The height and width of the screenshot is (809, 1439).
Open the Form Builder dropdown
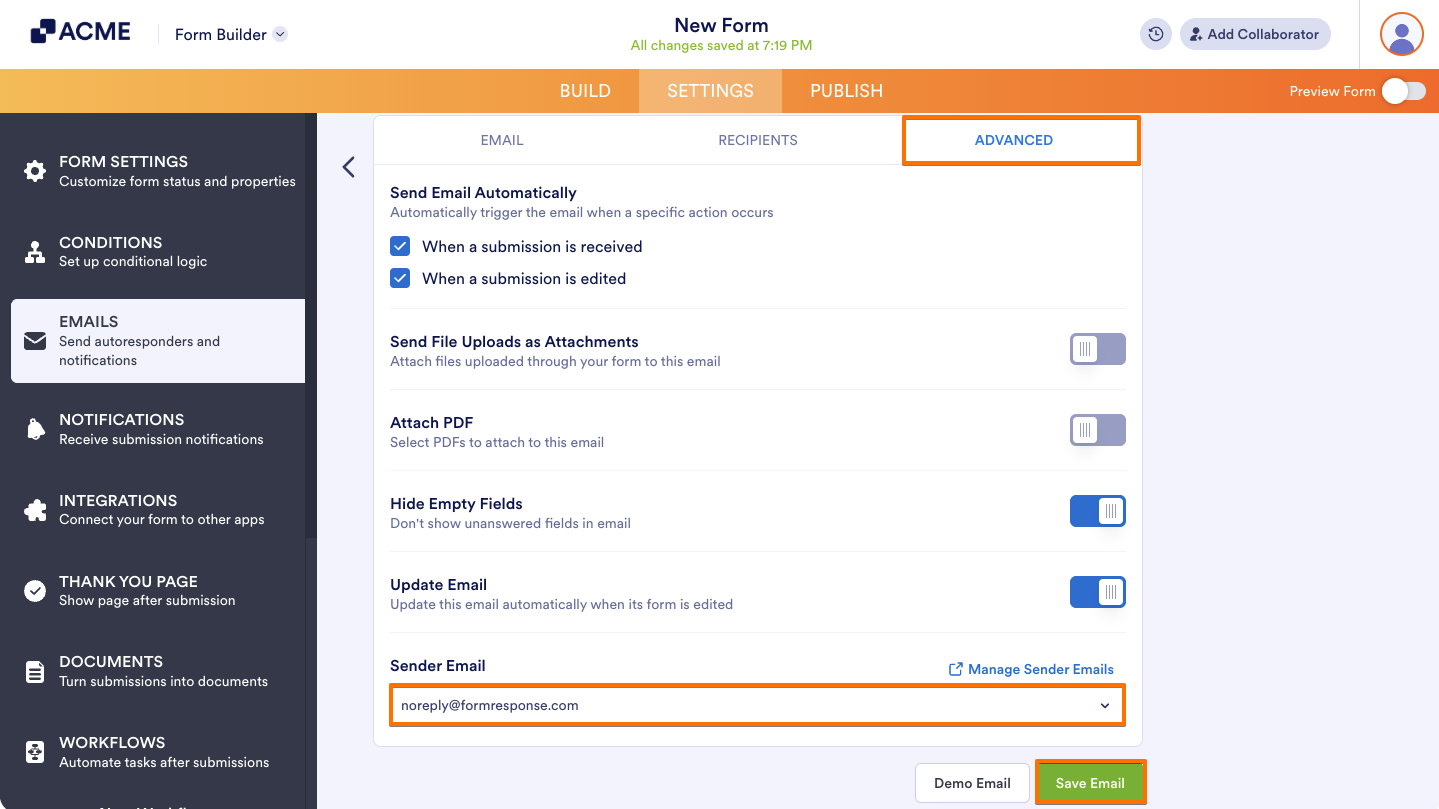[231, 34]
